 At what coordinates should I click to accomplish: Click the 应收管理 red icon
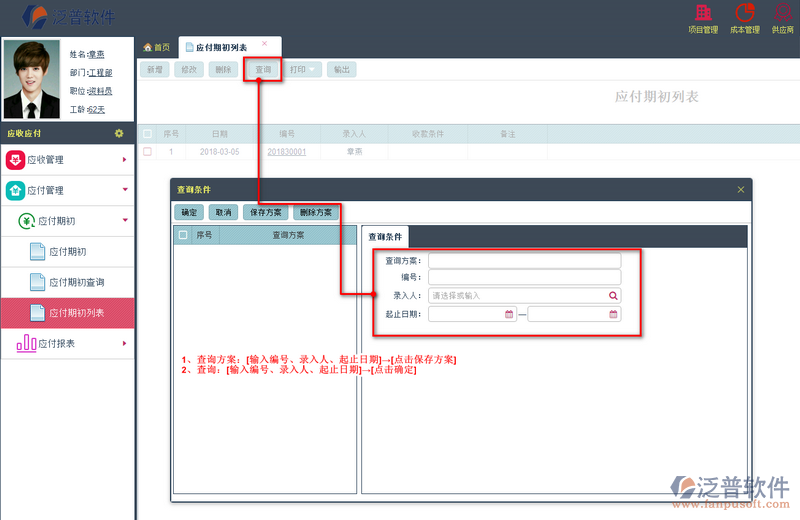coord(15,160)
